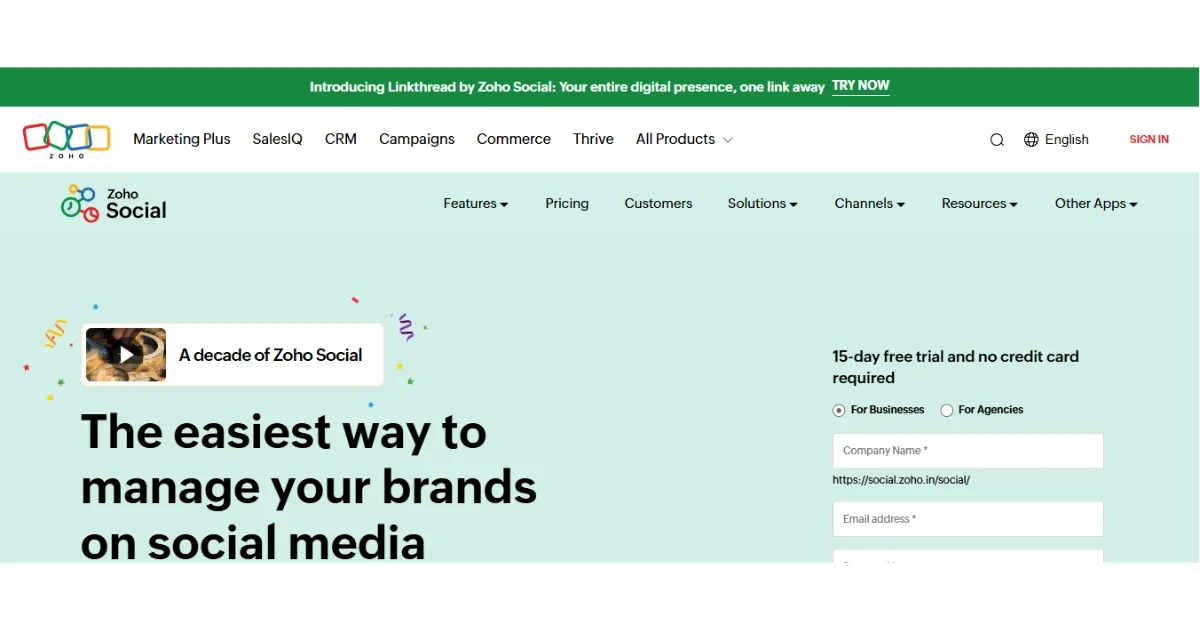This screenshot has height=628, width=1200.
Task: Focus the Company Name field
Action: [968, 451]
